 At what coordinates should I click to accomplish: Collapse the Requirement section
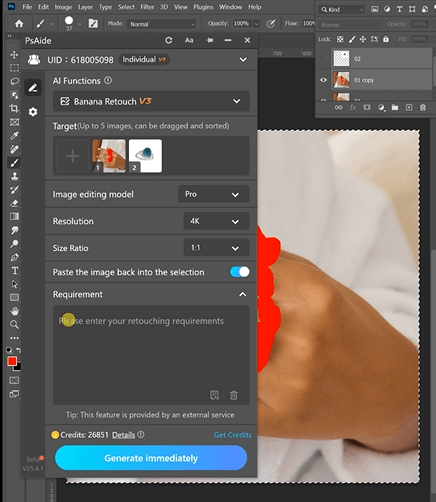click(x=243, y=294)
